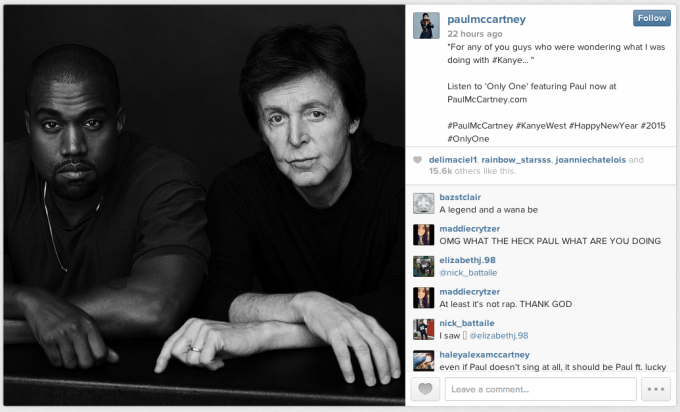Open paulmccartney profile avatar

click(426, 26)
